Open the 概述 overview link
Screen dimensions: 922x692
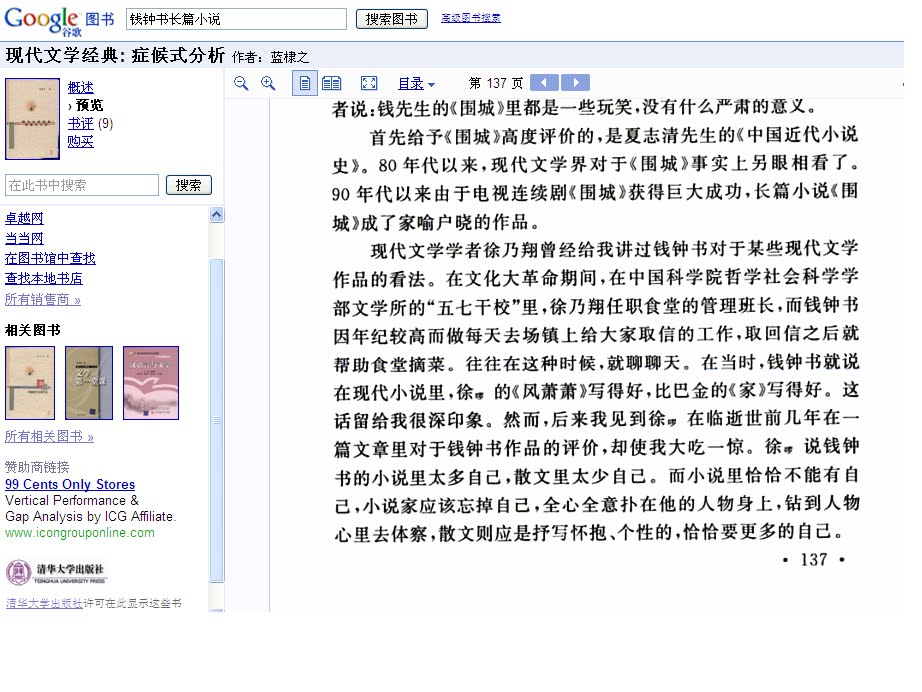pos(81,87)
